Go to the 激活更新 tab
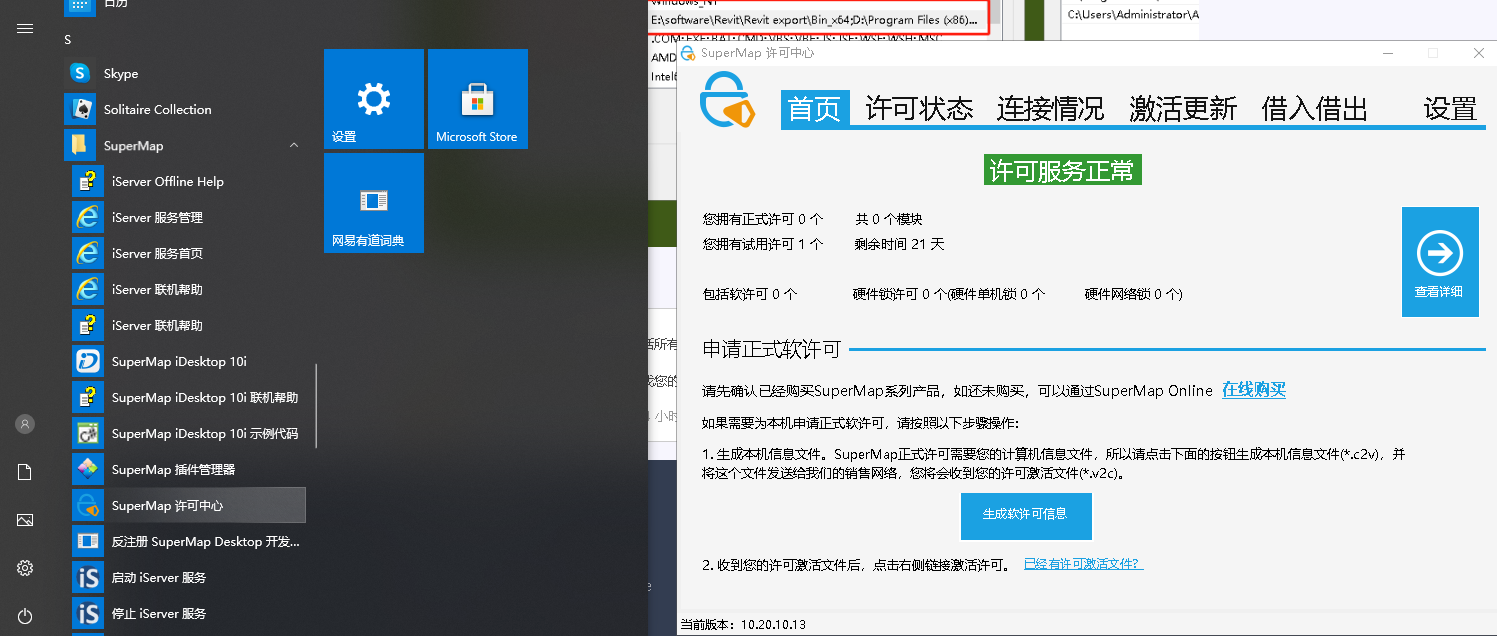This screenshot has height=636, width=1497. point(1183,108)
